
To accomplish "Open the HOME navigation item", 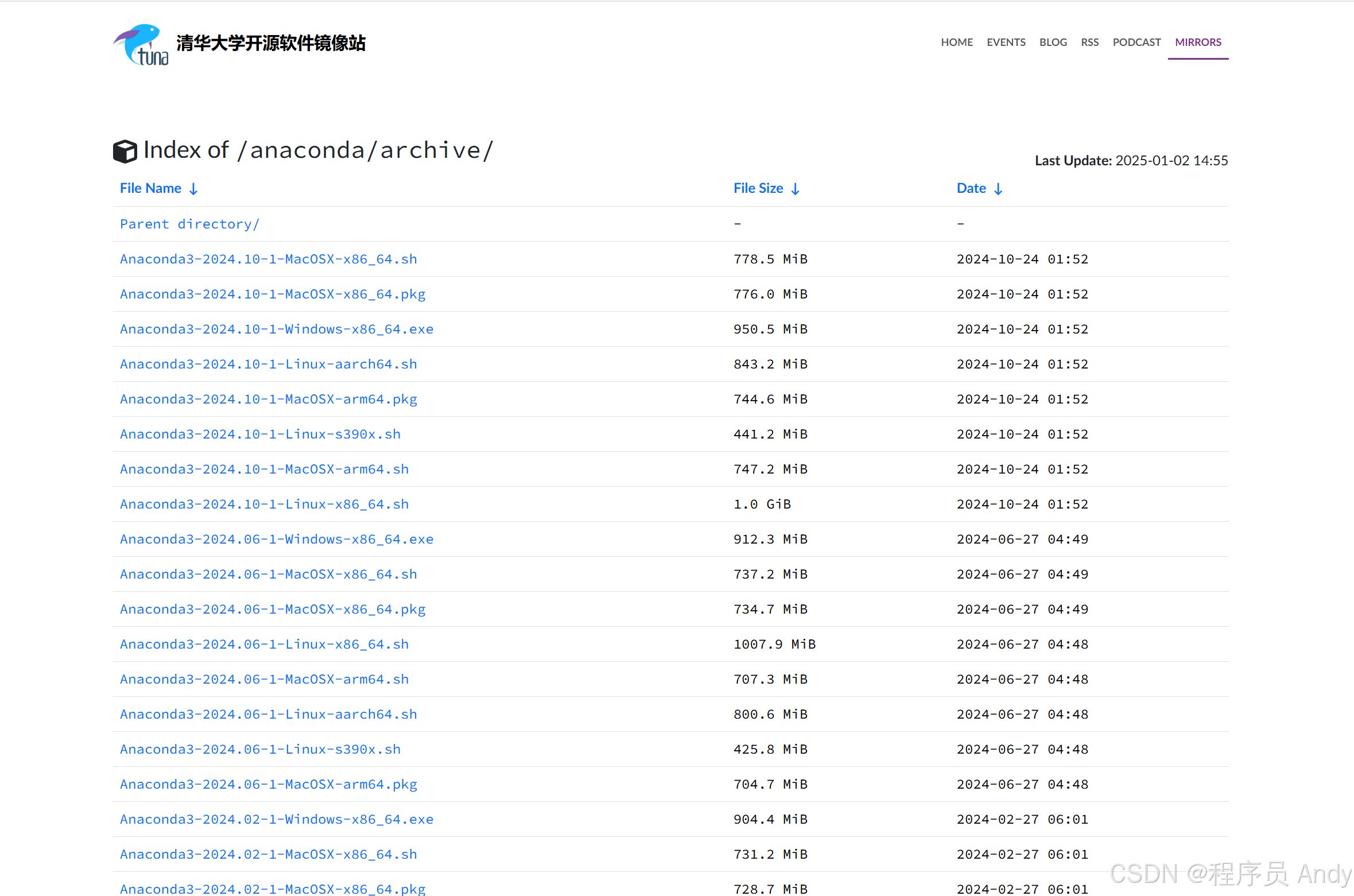I will coord(956,42).
